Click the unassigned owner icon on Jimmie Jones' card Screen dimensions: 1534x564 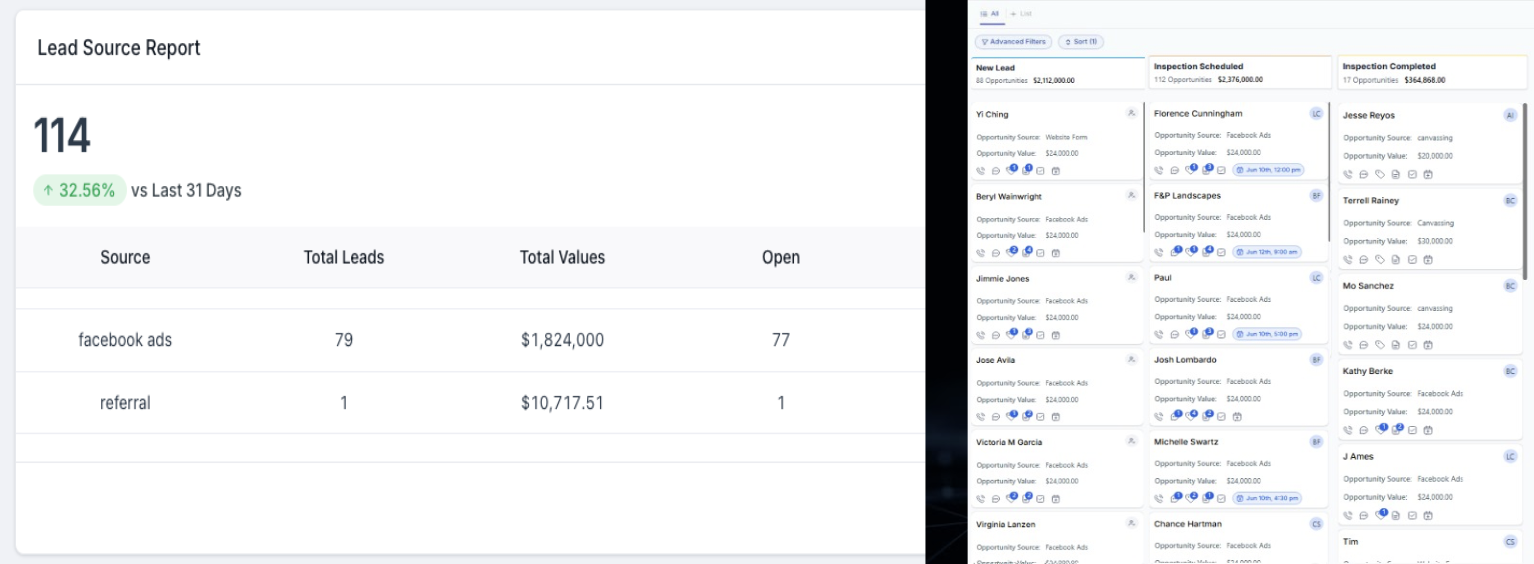coord(1131,278)
